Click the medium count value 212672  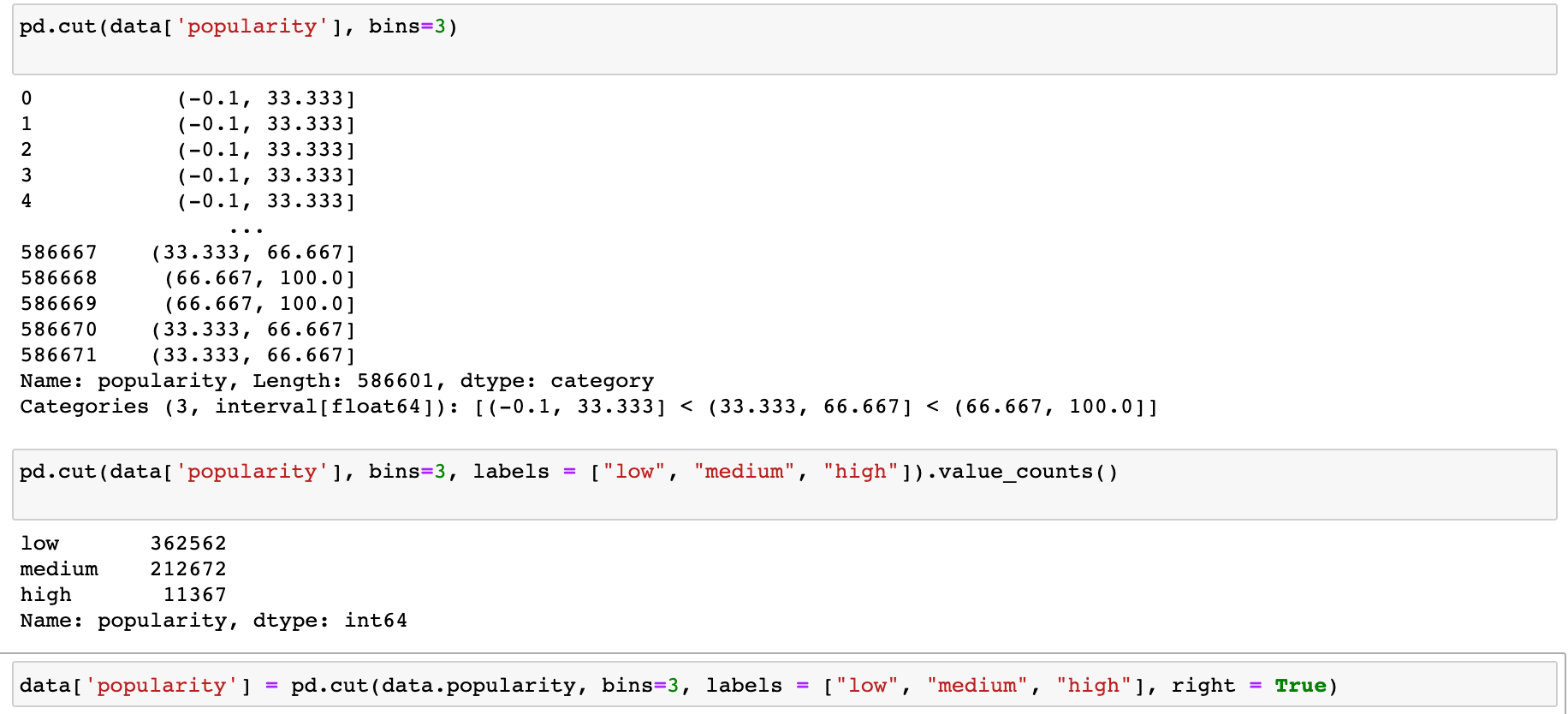coord(188,569)
